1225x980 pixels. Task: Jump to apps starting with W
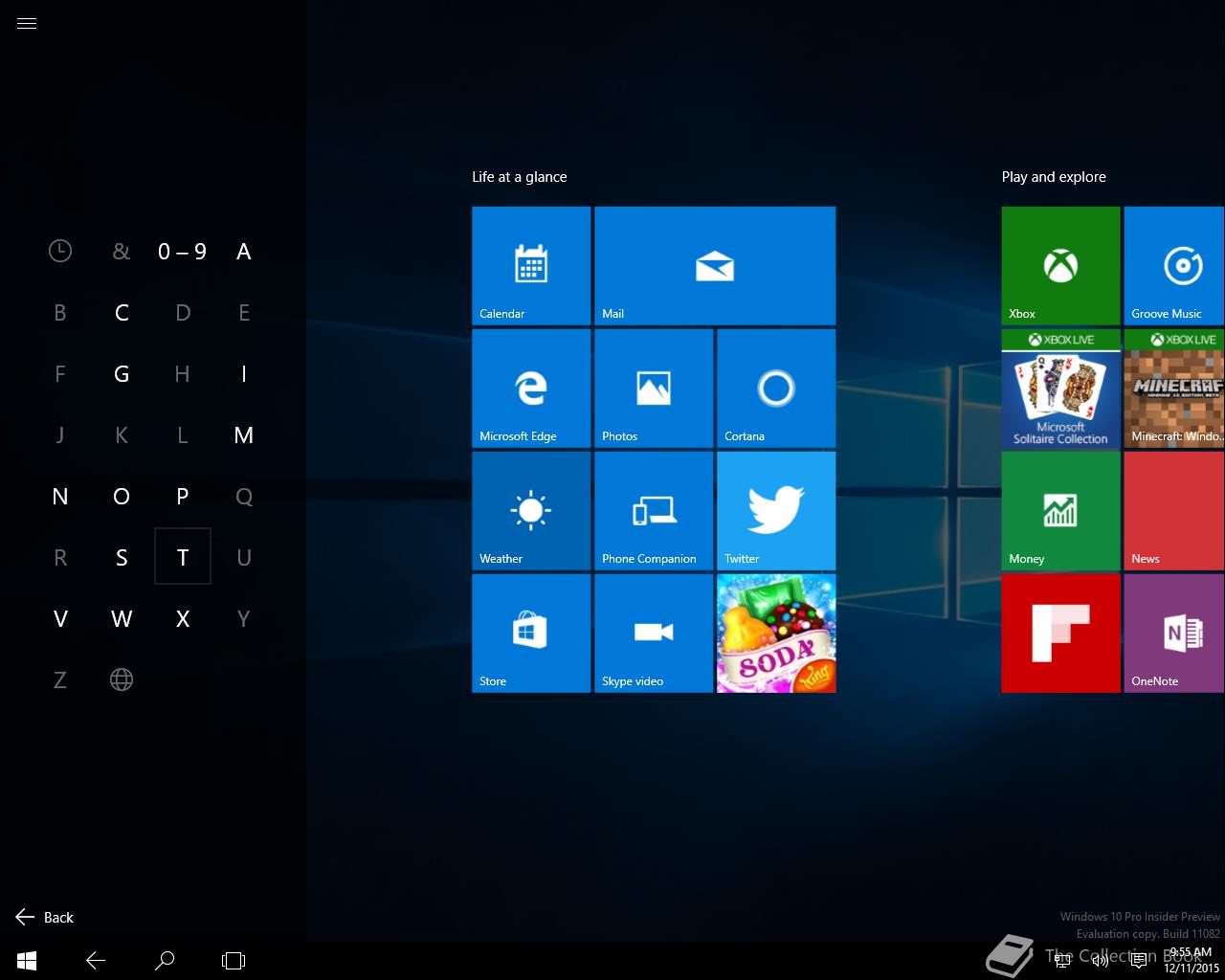pos(122,619)
